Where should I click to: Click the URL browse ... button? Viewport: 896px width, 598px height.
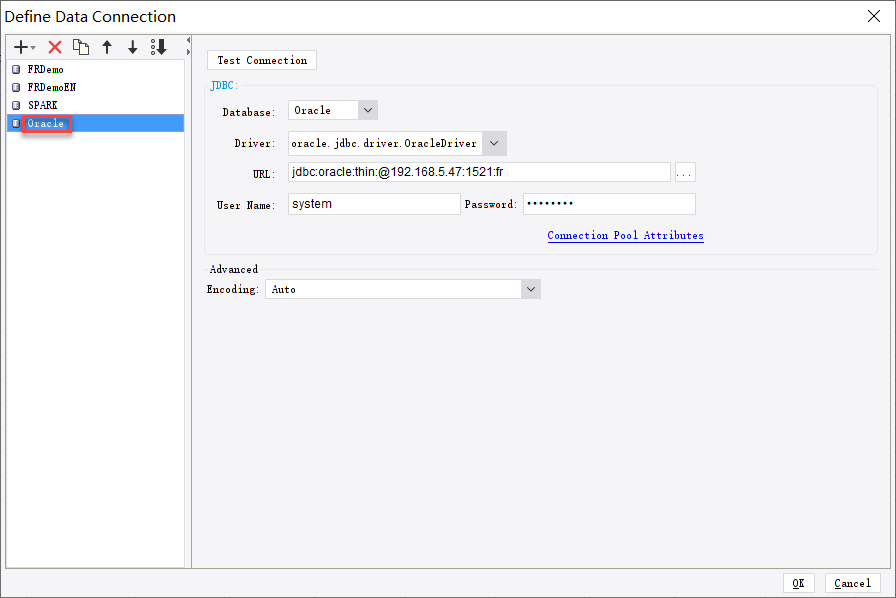click(x=685, y=171)
